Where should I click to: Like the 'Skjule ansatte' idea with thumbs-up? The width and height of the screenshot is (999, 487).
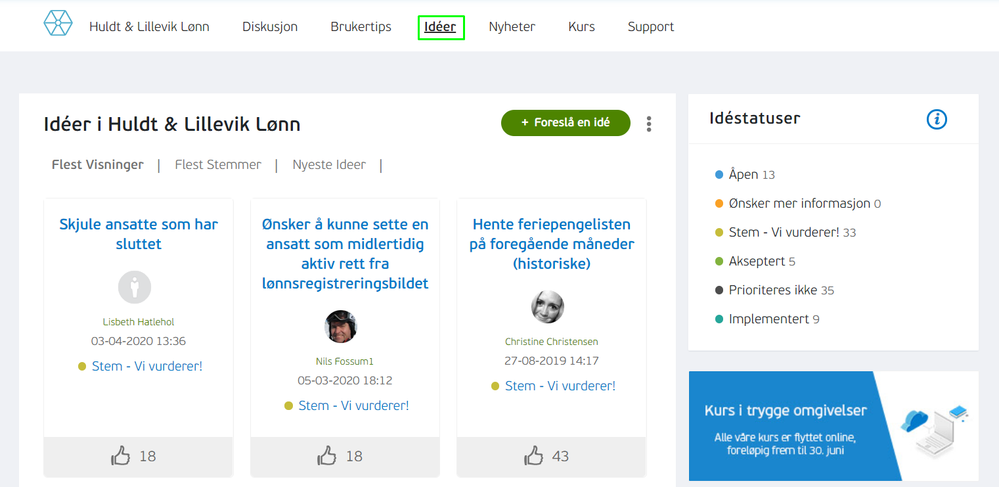pyautogui.click(x=121, y=456)
